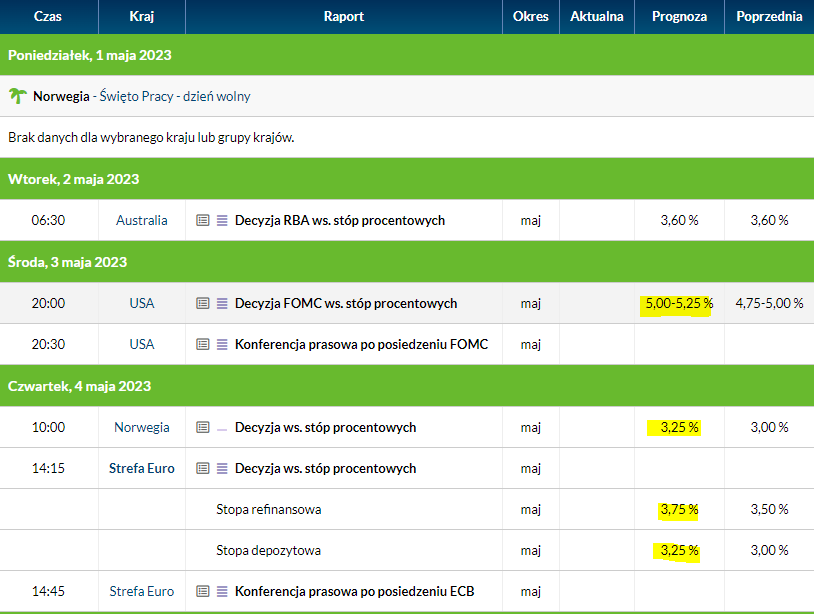The image size is (814, 614).
Task: Open Norwegia Decyzja ws. stóp procentowych report
Action: pos(325,427)
